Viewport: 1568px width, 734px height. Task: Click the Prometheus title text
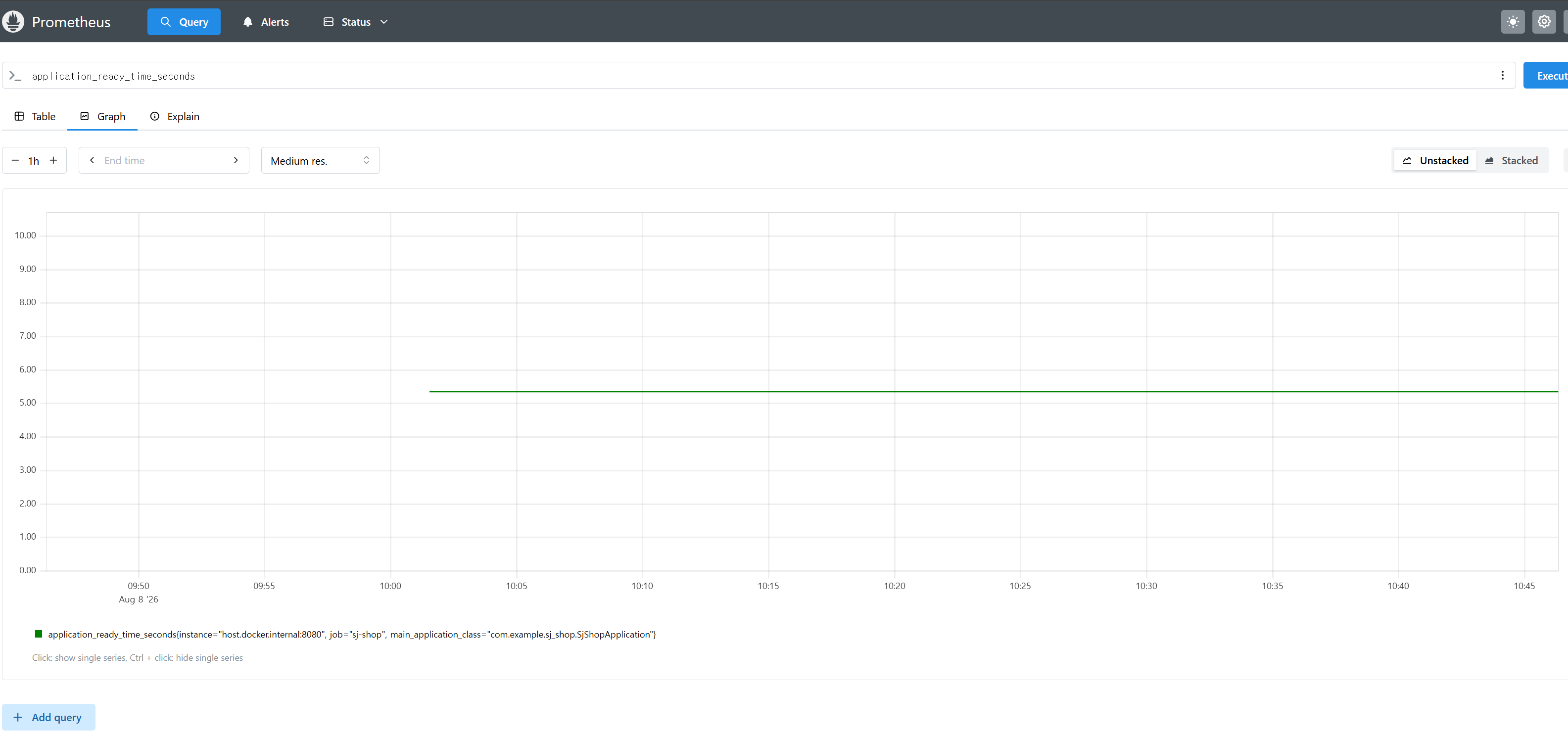coord(71,22)
